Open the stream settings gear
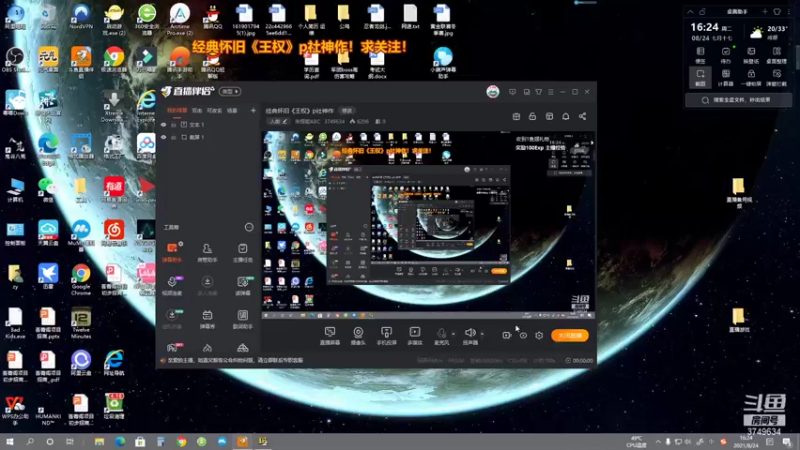 [539, 335]
